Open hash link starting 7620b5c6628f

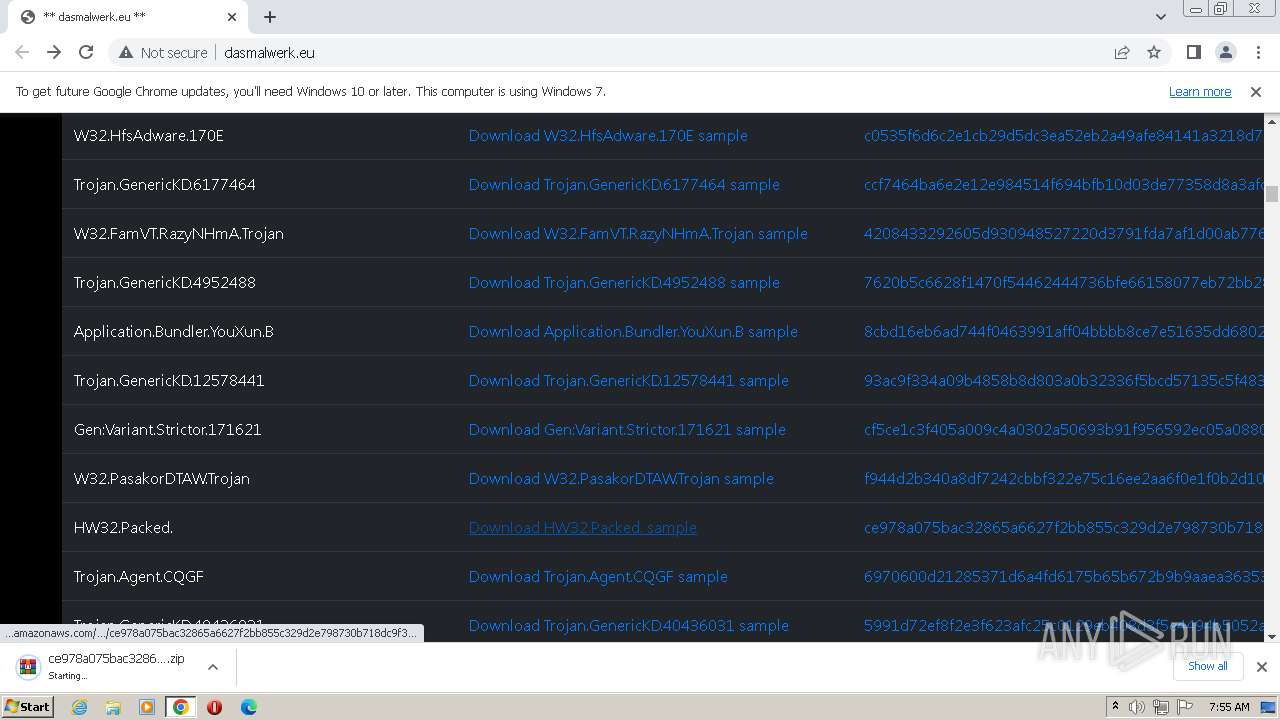pyautogui.click(x=1064, y=282)
